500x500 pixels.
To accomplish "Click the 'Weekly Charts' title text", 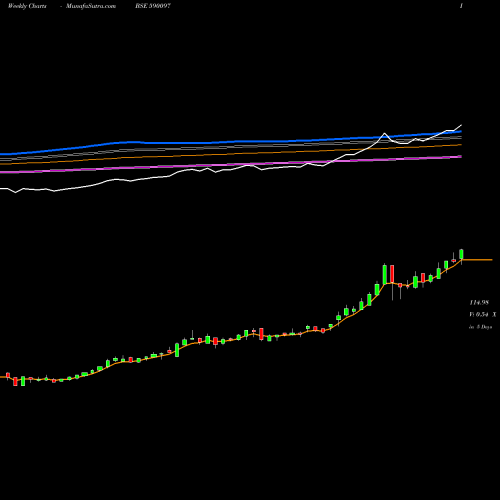I will tap(27, 6).
